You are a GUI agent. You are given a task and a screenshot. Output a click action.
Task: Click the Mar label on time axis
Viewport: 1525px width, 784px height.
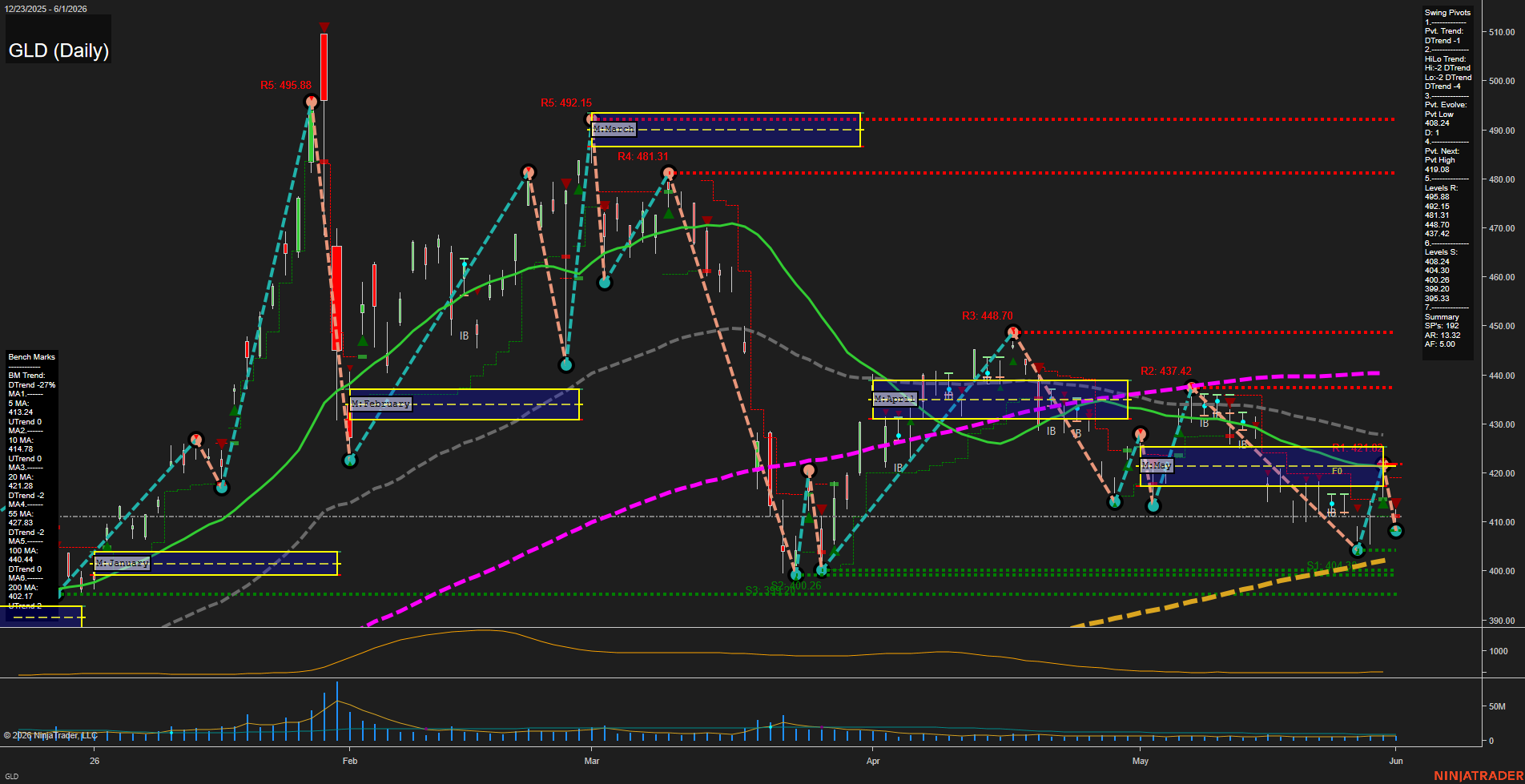(592, 761)
